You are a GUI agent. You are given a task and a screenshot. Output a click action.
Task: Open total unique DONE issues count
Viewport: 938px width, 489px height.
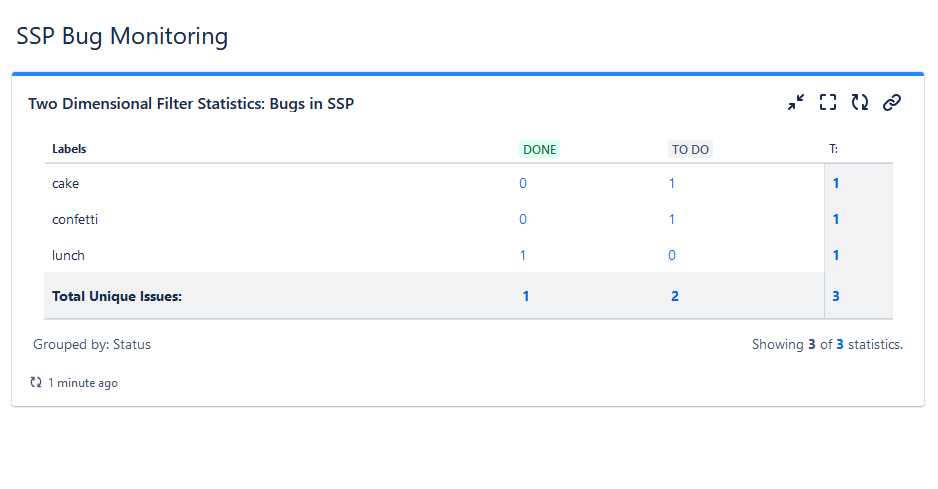point(526,296)
